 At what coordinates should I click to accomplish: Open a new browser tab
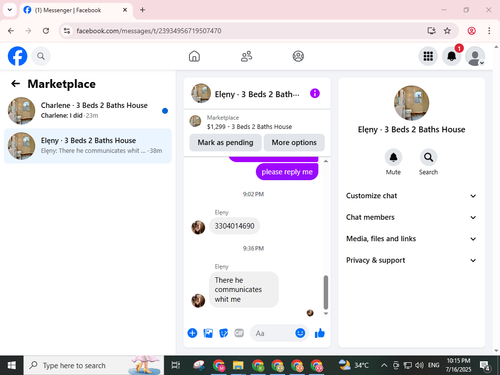(x=142, y=10)
